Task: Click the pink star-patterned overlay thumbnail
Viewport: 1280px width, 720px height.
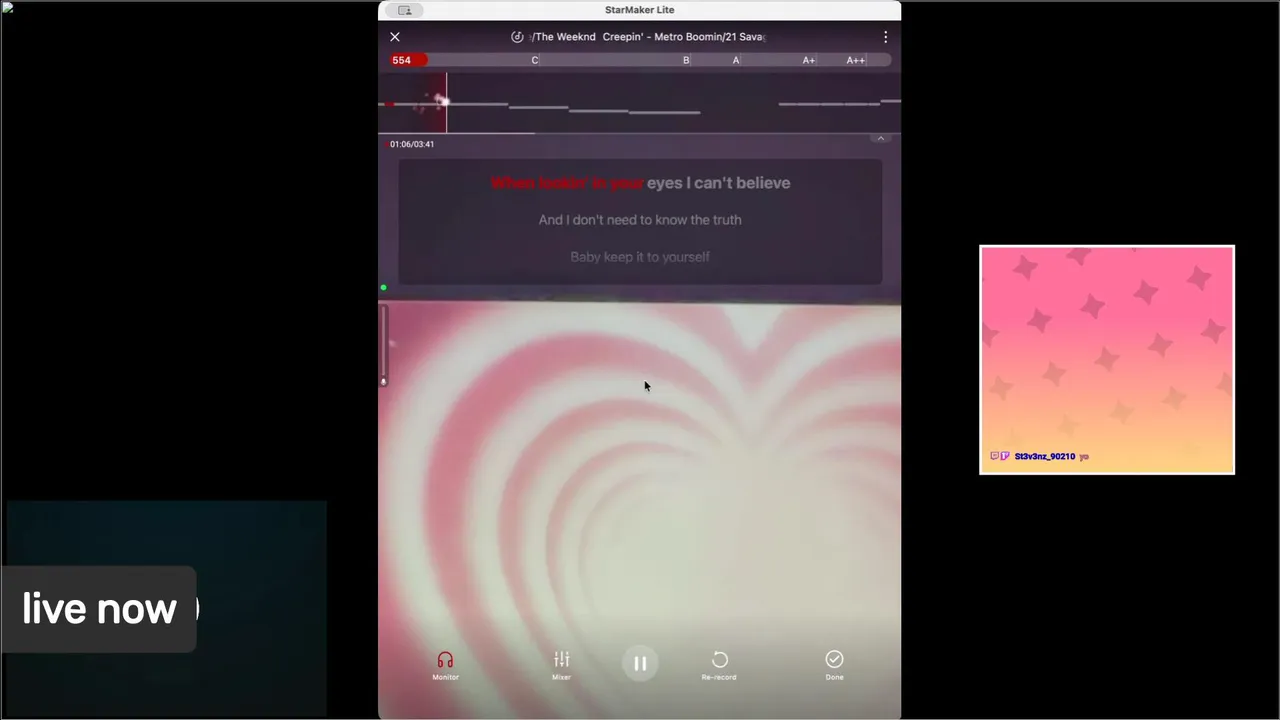Action: (1107, 360)
